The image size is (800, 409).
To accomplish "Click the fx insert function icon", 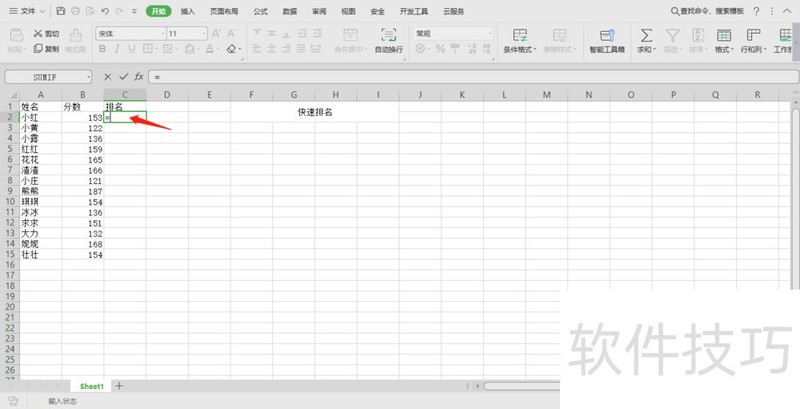I will pos(139,77).
